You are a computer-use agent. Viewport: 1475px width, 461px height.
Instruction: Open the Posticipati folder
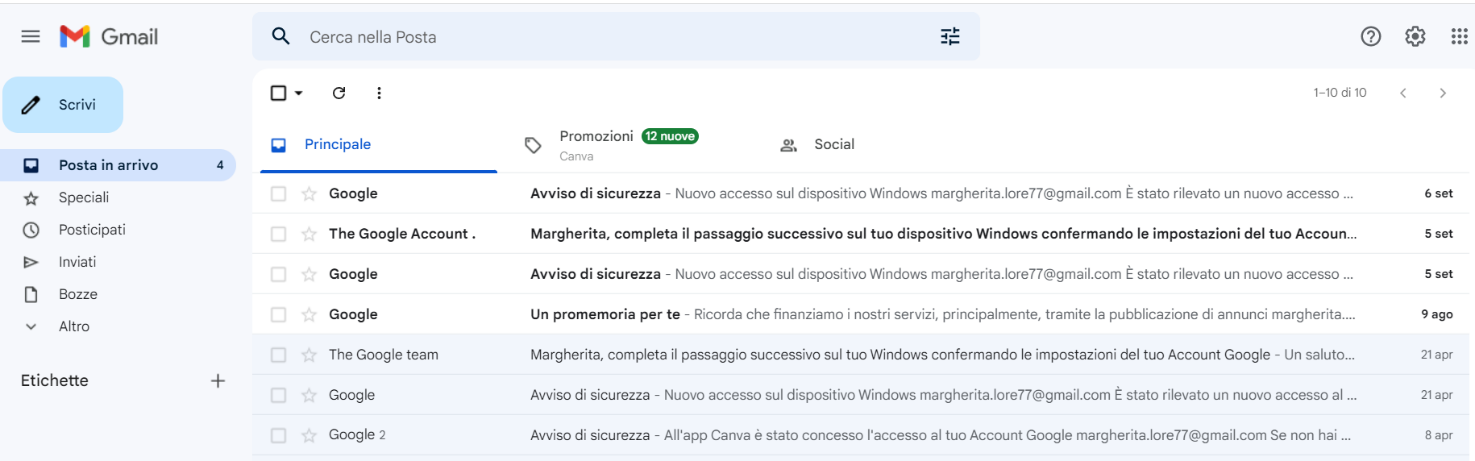click(118, 229)
